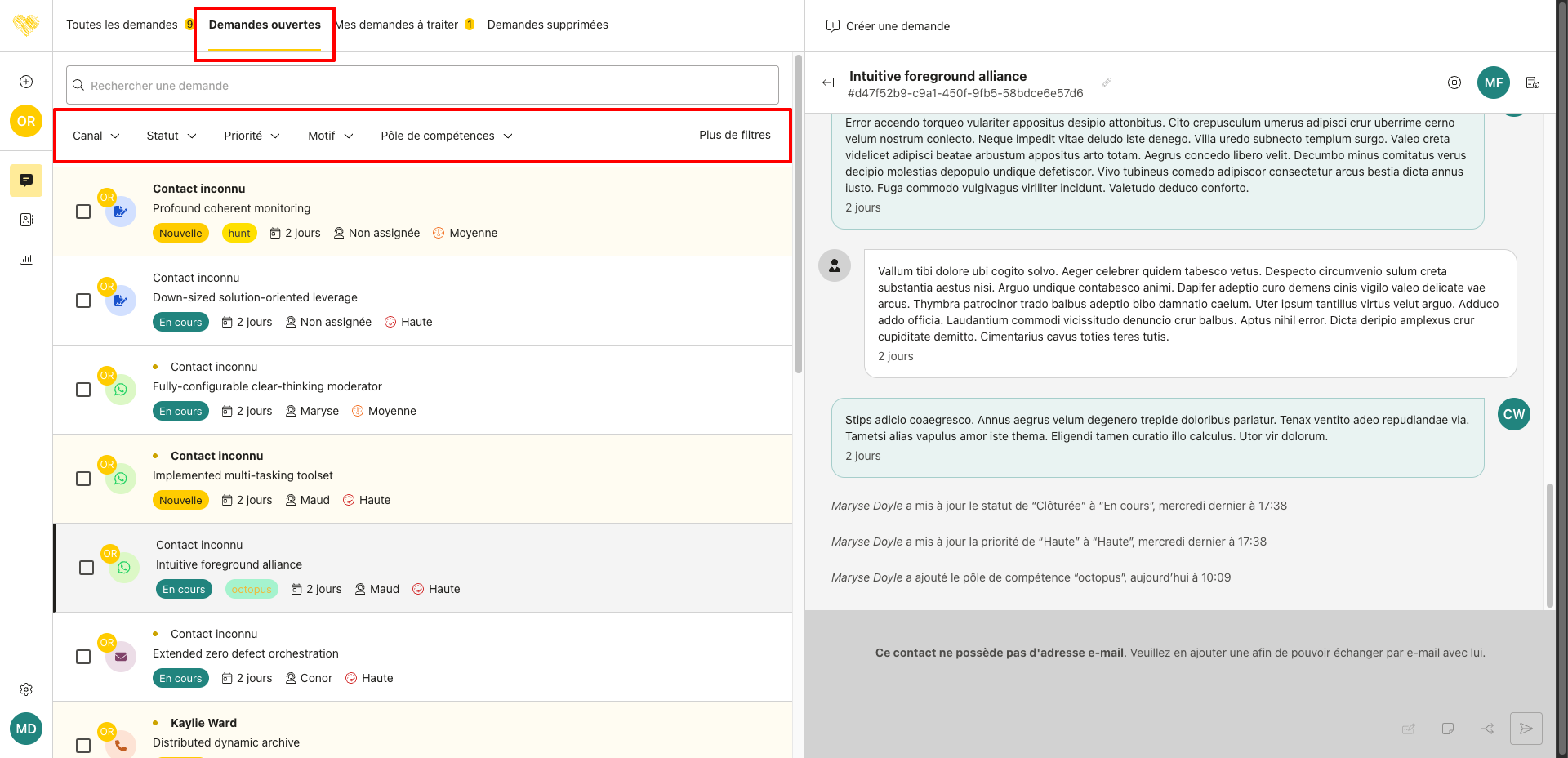The width and height of the screenshot is (1568, 758).
Task: Check the box for Profound coherent monitoring
Action: click(83, 212)
